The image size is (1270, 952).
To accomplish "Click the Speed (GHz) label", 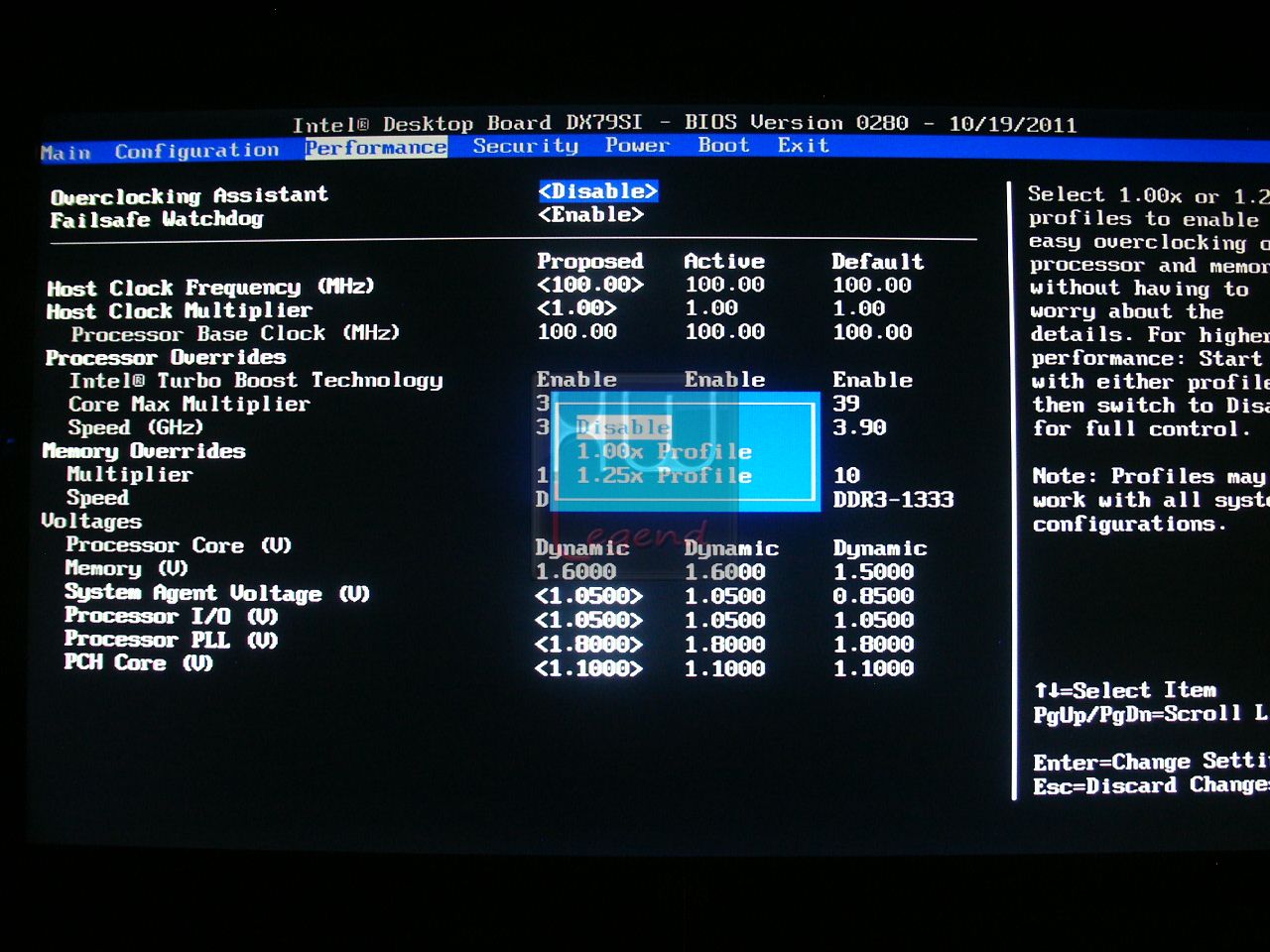I will pos(135,427).
